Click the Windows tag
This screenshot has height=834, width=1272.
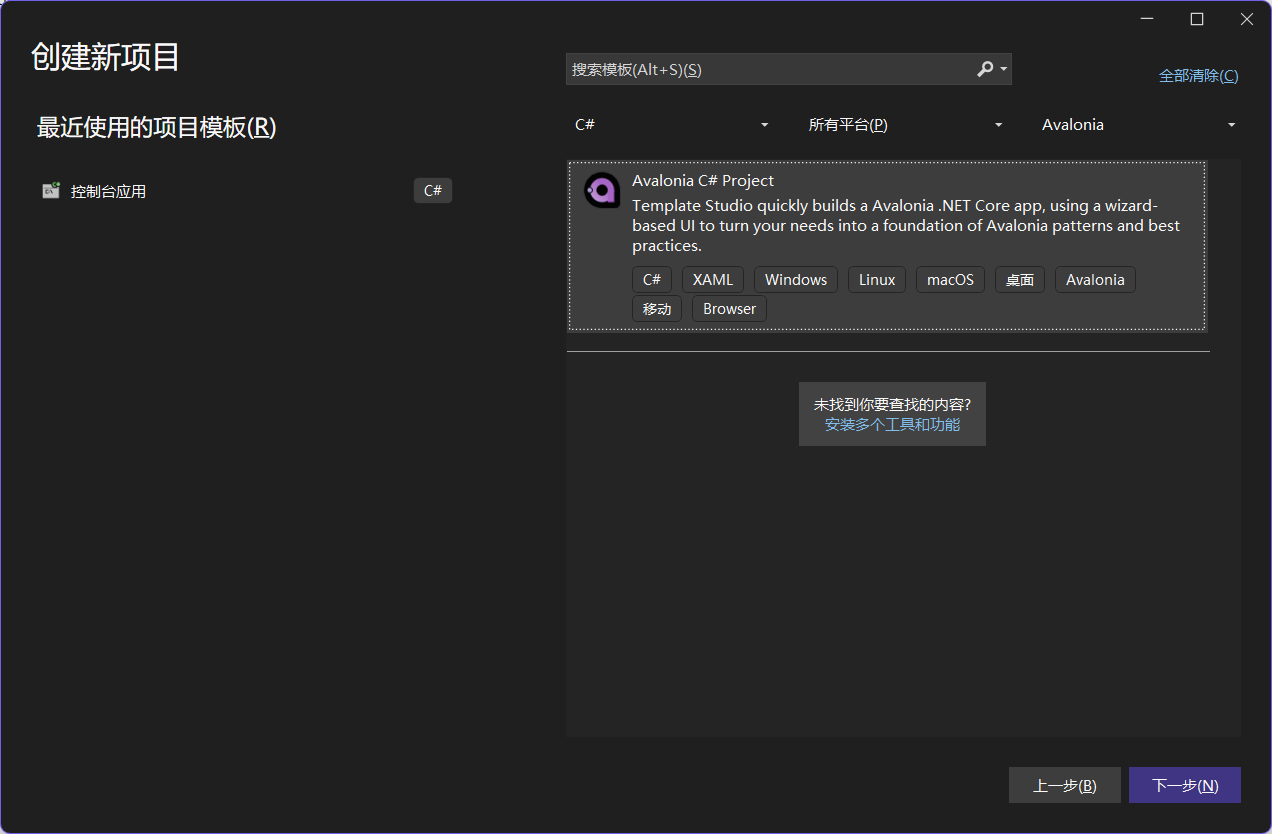click(x=796, y=280)
